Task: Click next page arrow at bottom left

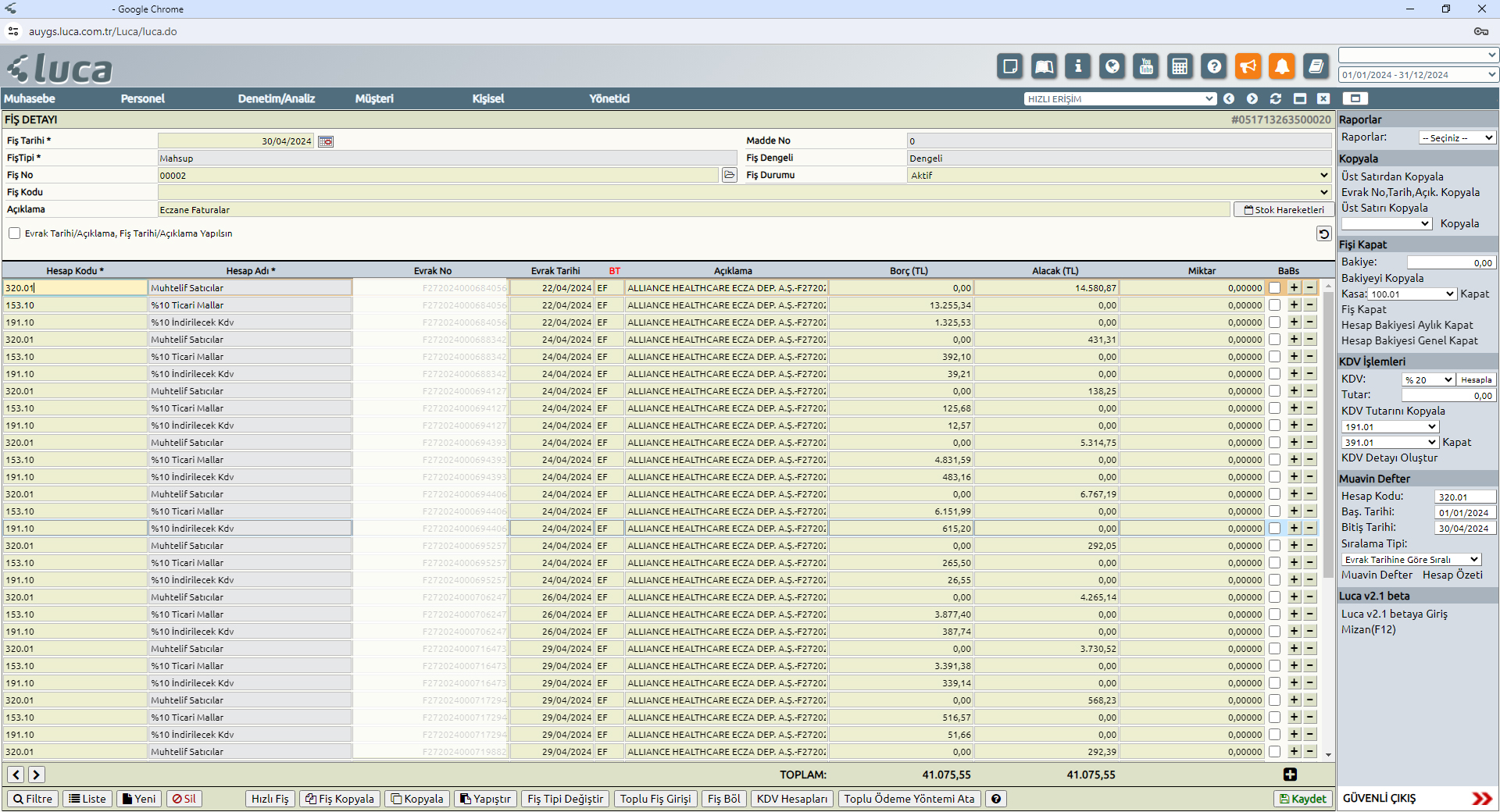Action: coord(36,775)
